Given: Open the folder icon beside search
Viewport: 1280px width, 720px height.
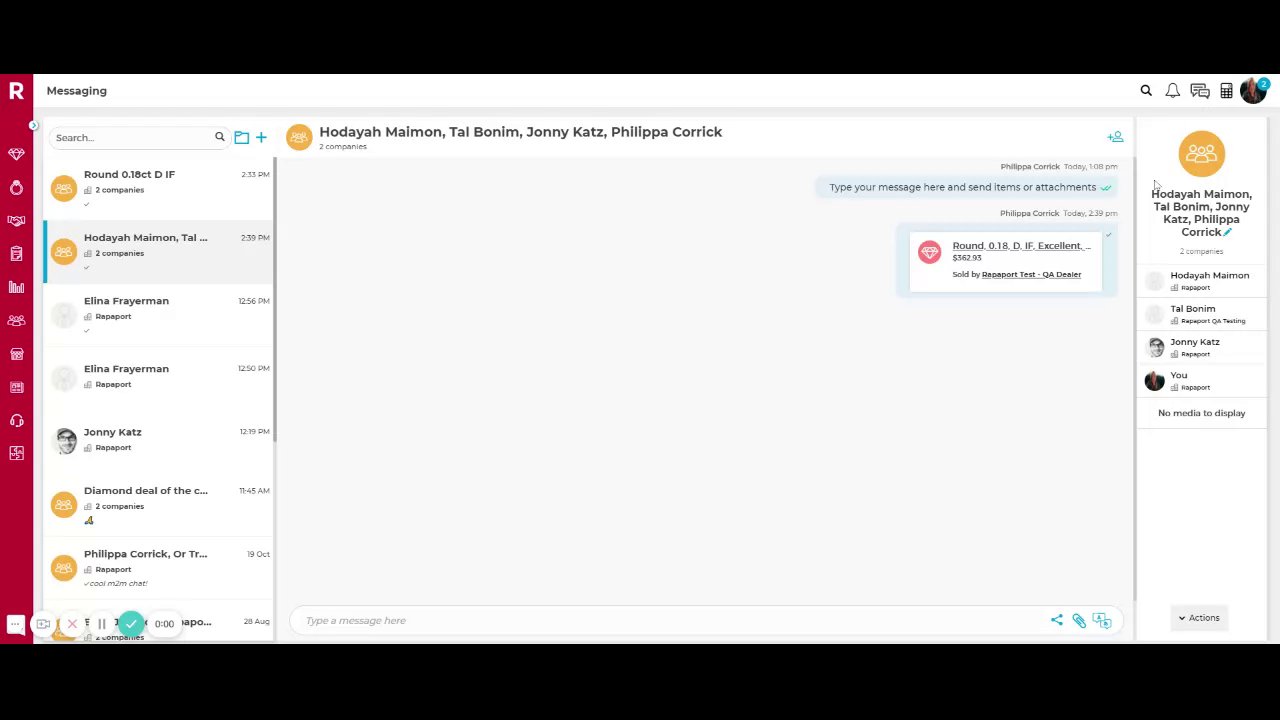Looking at the screenshot, I should point(241,137).
